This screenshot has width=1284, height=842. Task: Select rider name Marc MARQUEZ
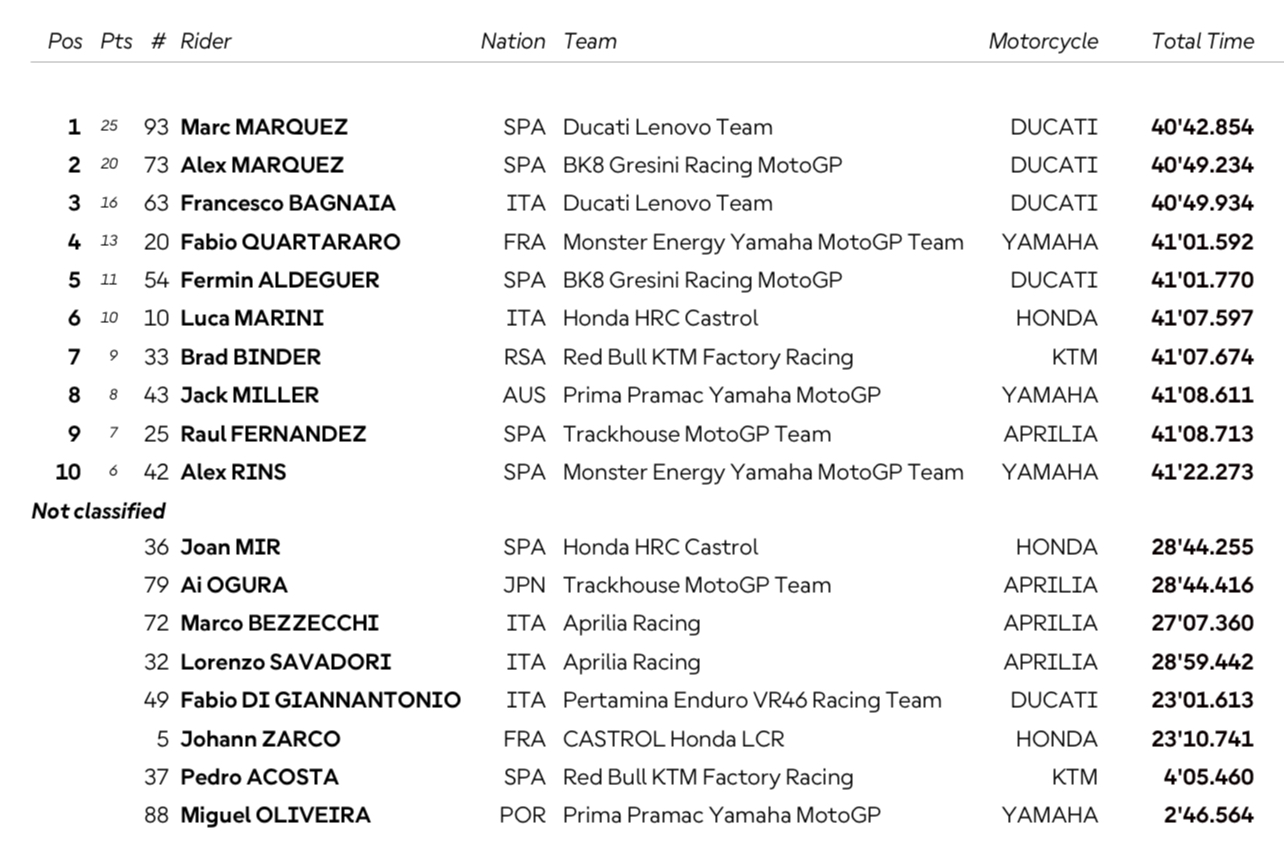coord(264,127)
